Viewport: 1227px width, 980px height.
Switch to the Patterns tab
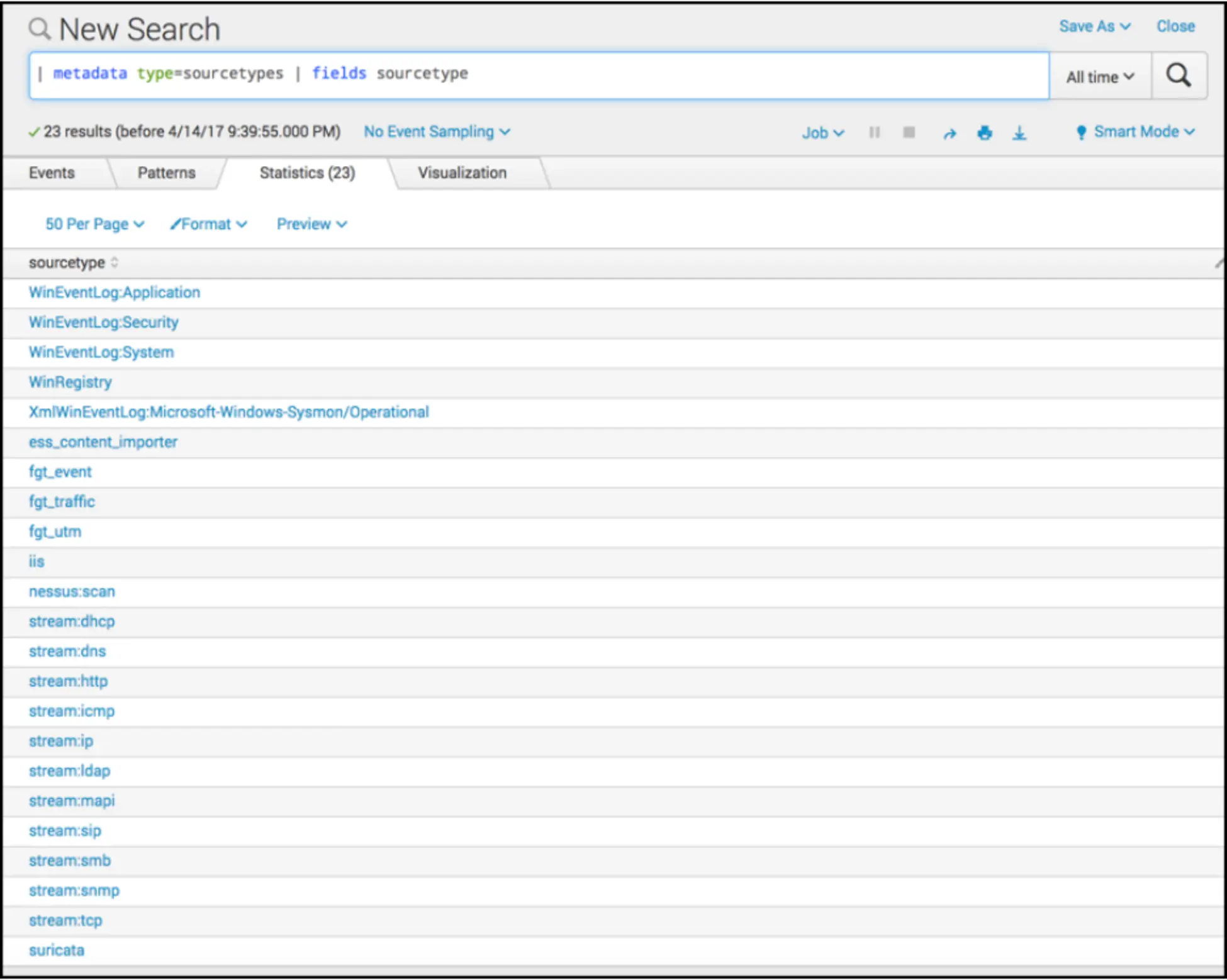tap(165, 172)
